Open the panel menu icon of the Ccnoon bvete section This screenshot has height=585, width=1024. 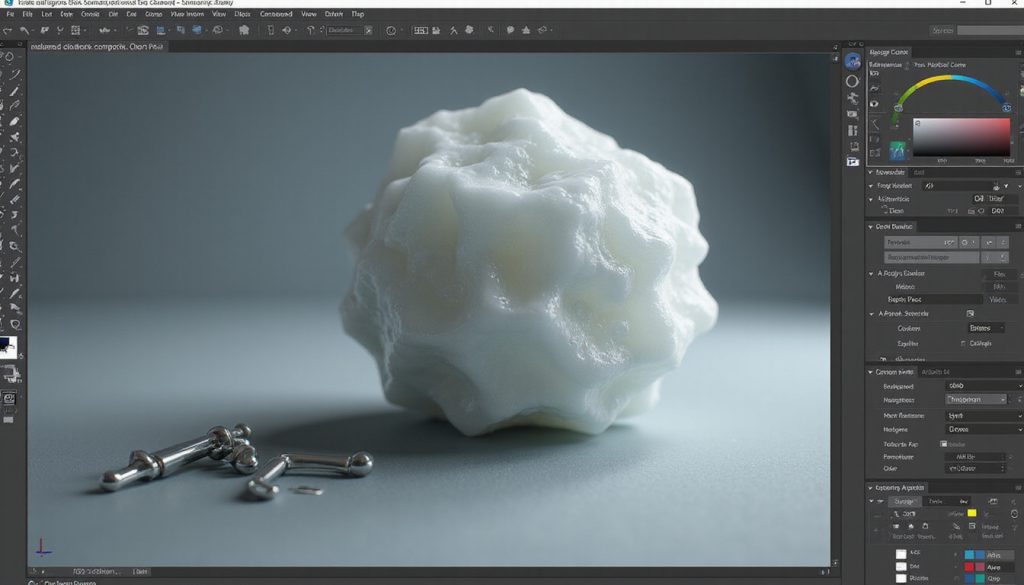pos(1018,372)
